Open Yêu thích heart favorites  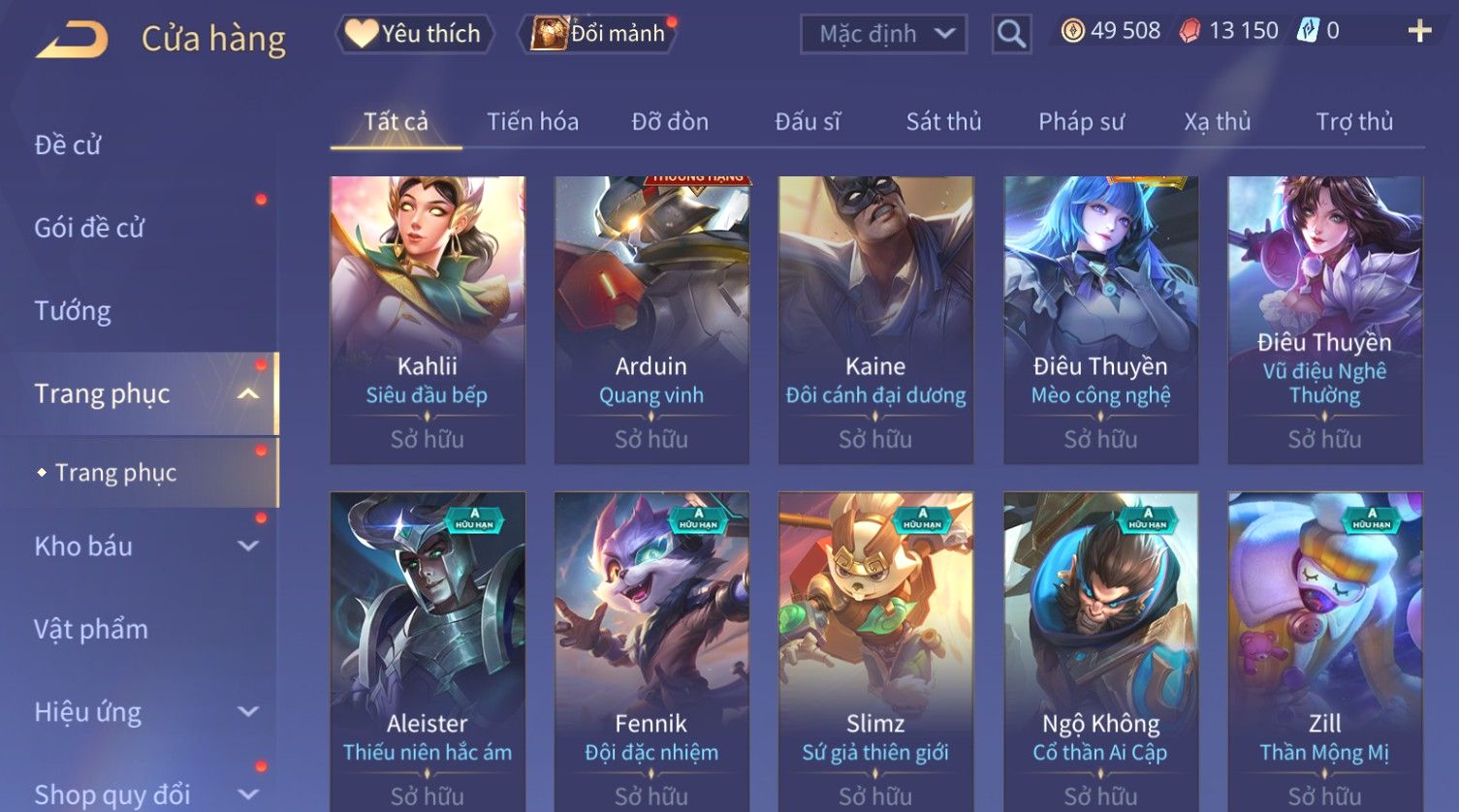click(414, 34)
